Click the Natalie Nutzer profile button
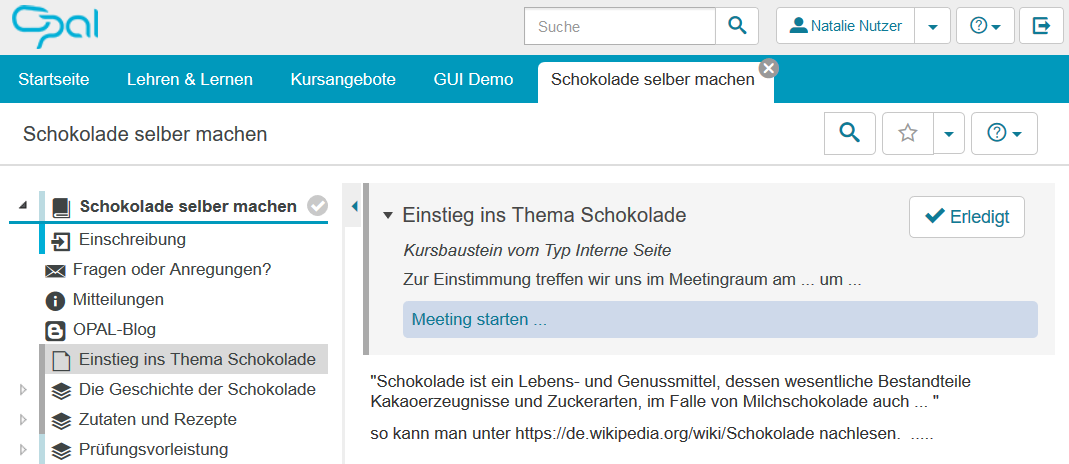The image size is (1069, 464). tap(845, 26)
